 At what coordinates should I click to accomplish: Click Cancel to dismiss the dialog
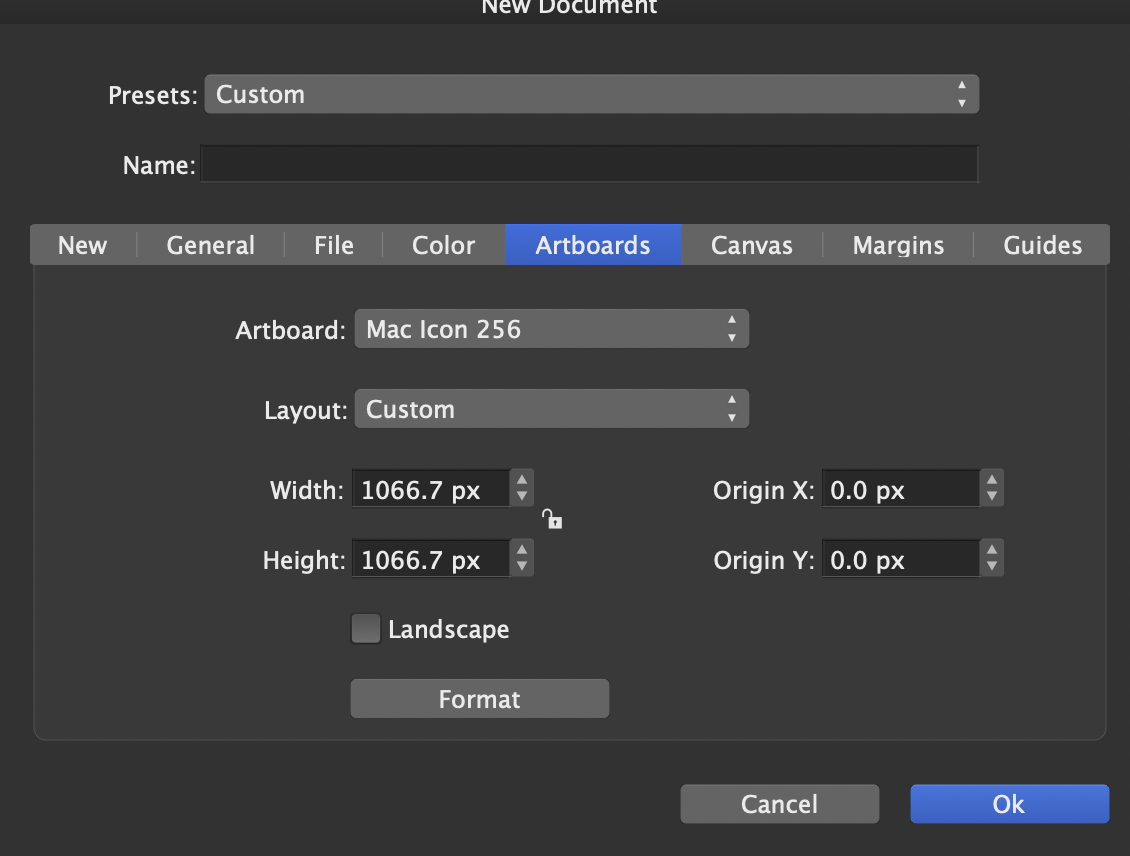[779, 804]
